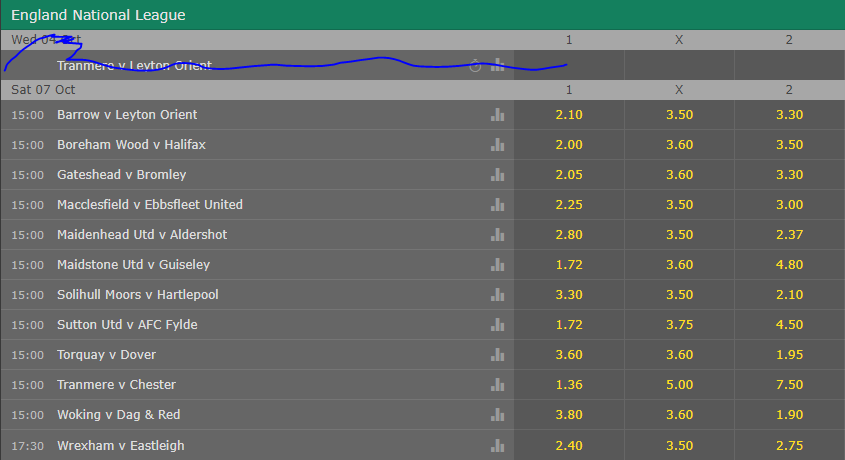Open stats icon for Maidstone Utd v Guiseley
The image size is (845, 460).
tap(497, 264)
